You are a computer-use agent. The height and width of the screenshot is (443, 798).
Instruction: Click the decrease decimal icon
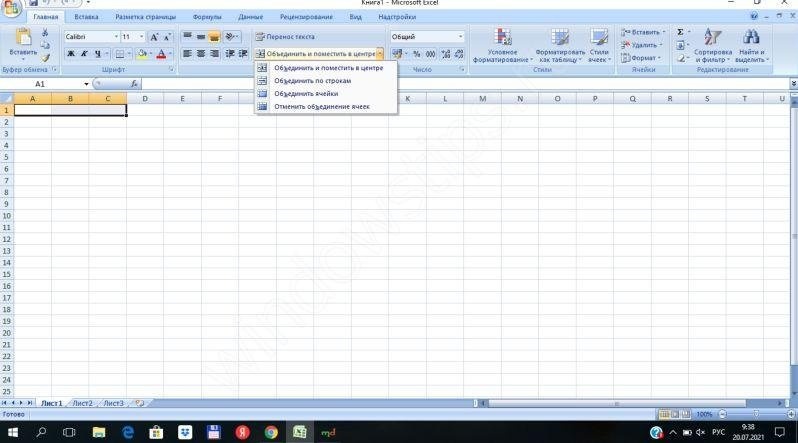[x=459, y=54]
